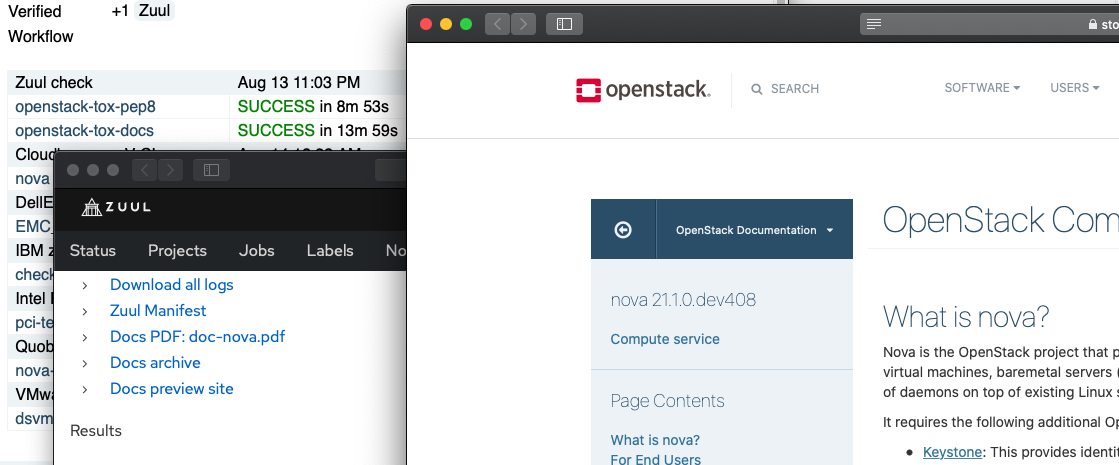Click Safari's back button in the front window

[x=497, y=24]
